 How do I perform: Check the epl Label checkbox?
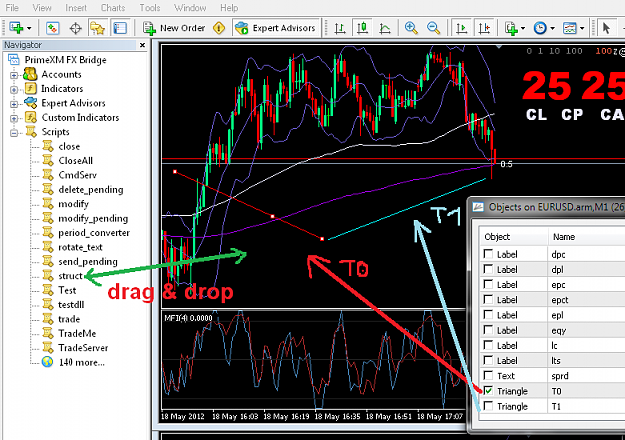488,315
